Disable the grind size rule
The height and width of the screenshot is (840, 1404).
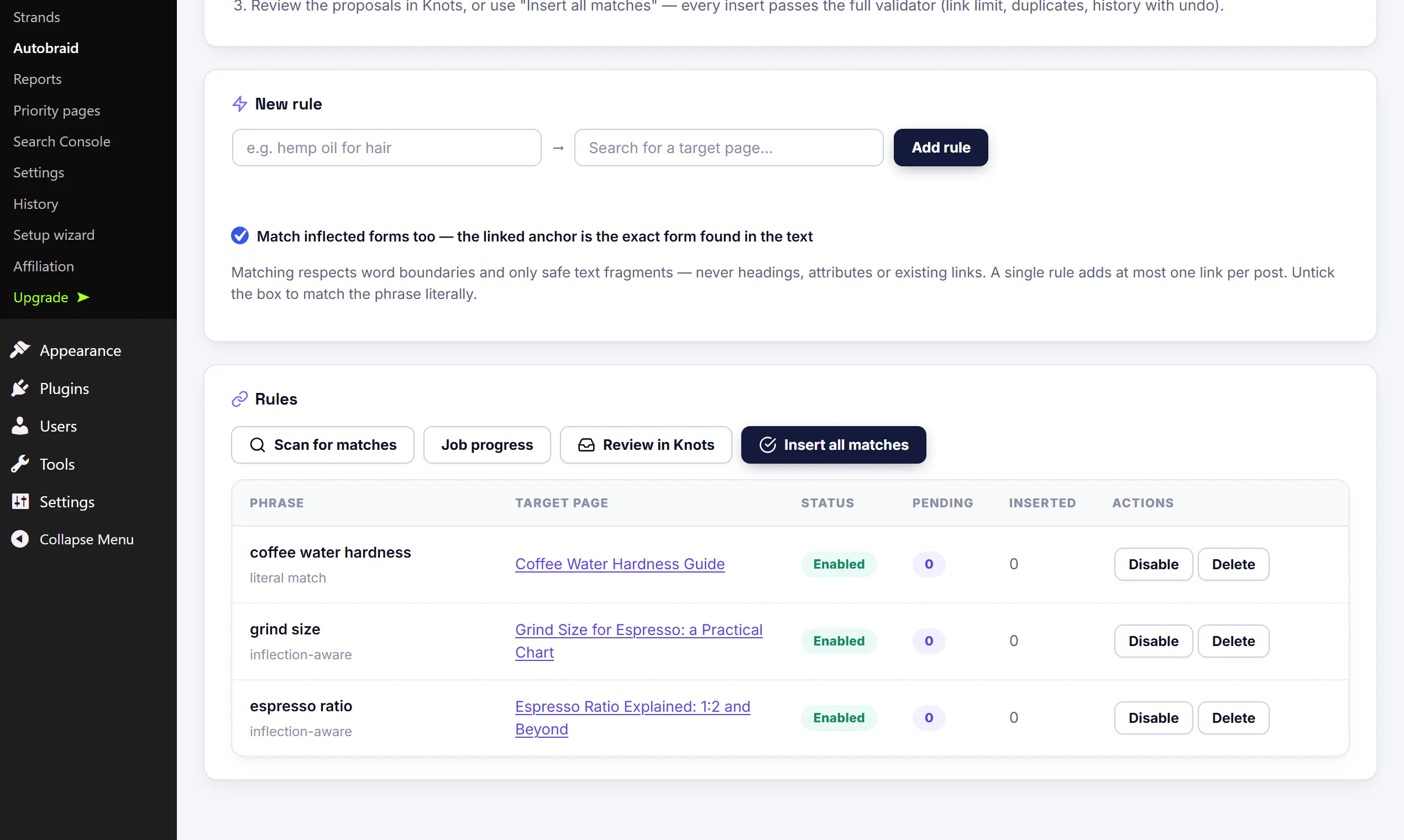[1153, 641]
